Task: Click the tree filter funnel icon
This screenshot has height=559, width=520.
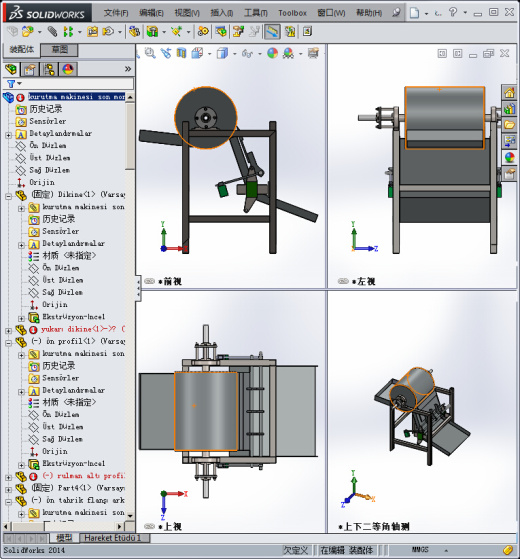Action: tap(11, 84)
